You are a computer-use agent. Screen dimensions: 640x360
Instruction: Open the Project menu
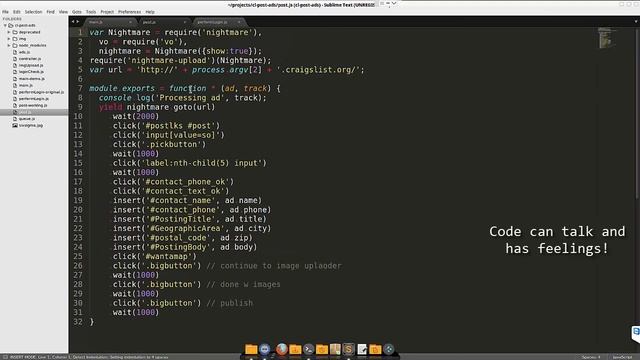pyautogui.click(x=107, y=12)
